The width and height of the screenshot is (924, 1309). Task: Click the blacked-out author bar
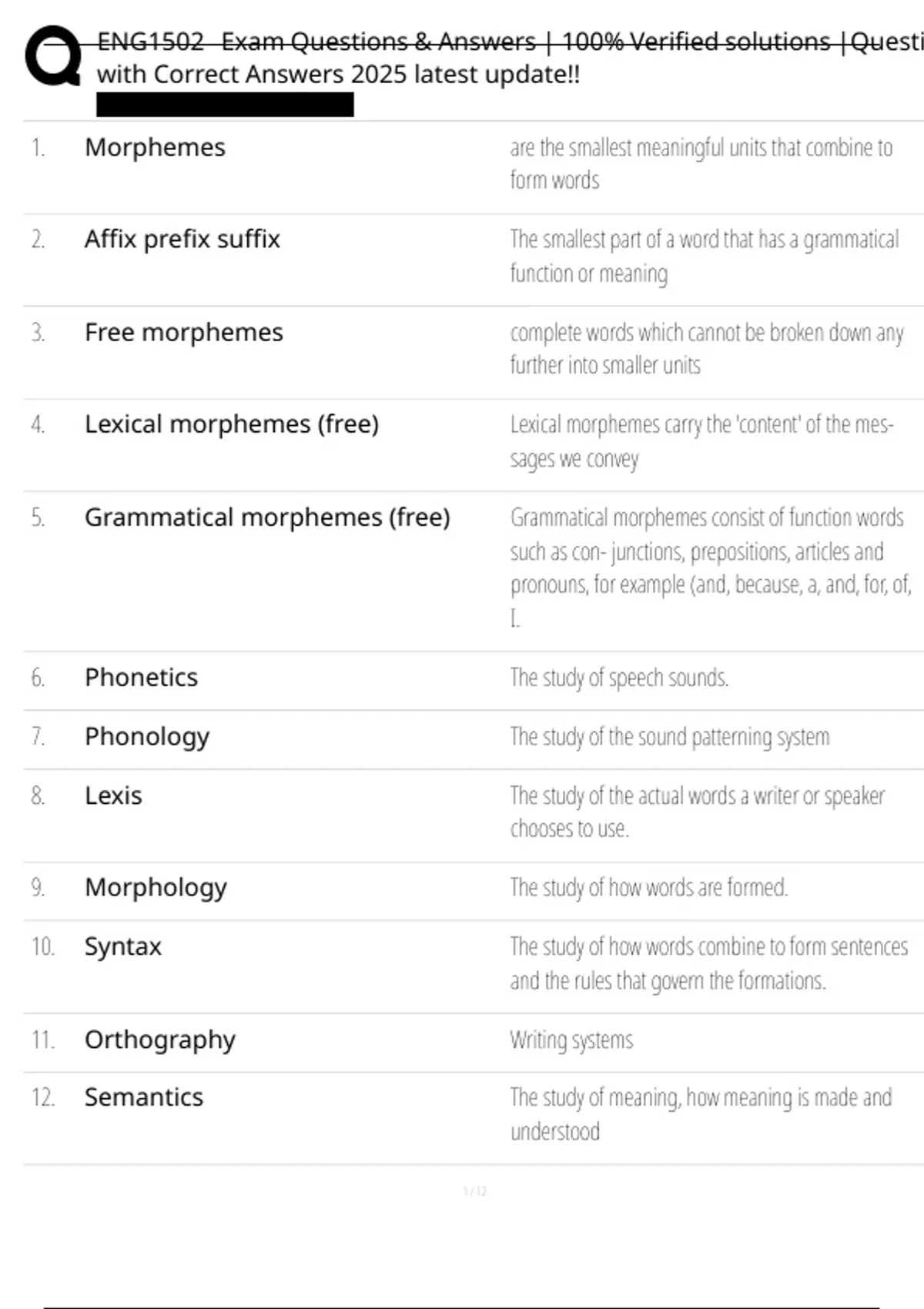click(225, 105)
